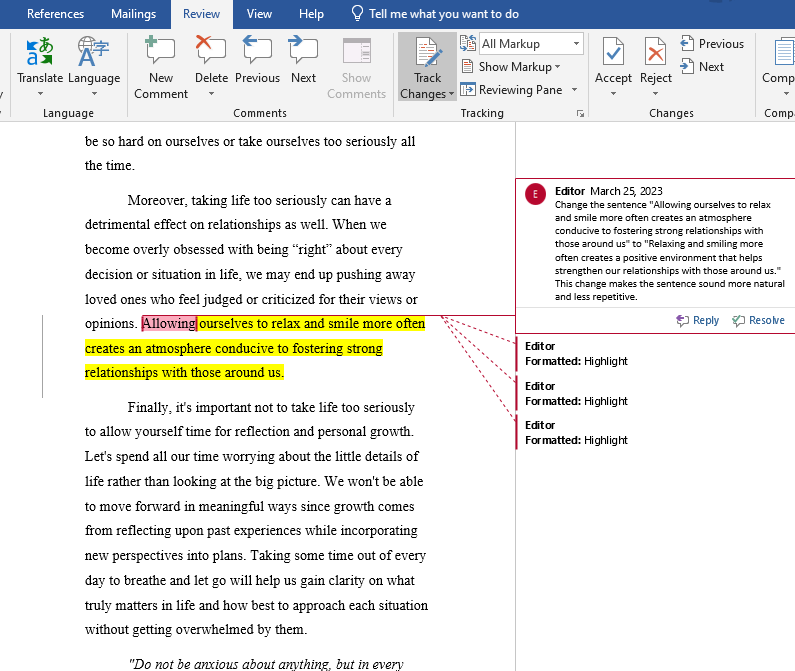Insert a New Comment

(161, 52)
